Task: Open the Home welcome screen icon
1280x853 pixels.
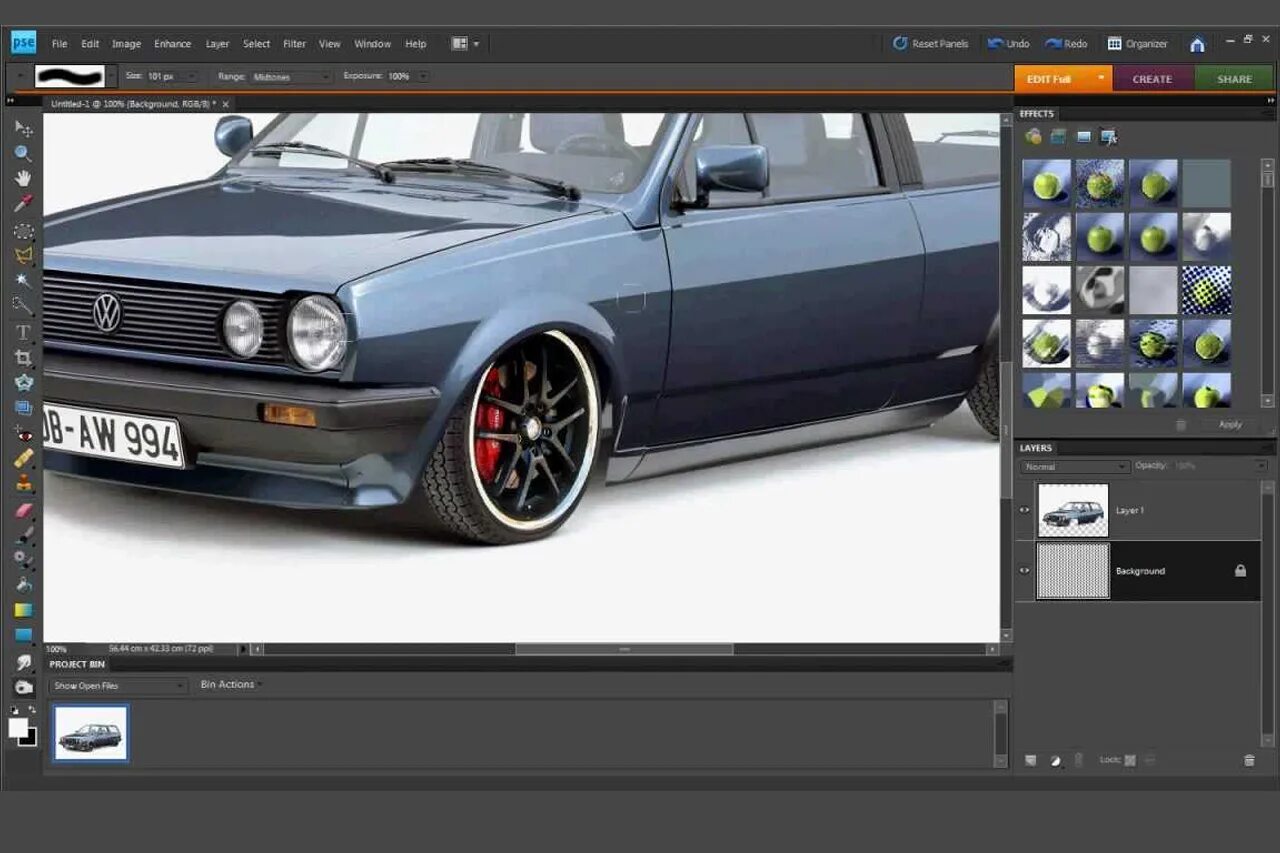Action: pyautogui.click(x=1197, y=44)
